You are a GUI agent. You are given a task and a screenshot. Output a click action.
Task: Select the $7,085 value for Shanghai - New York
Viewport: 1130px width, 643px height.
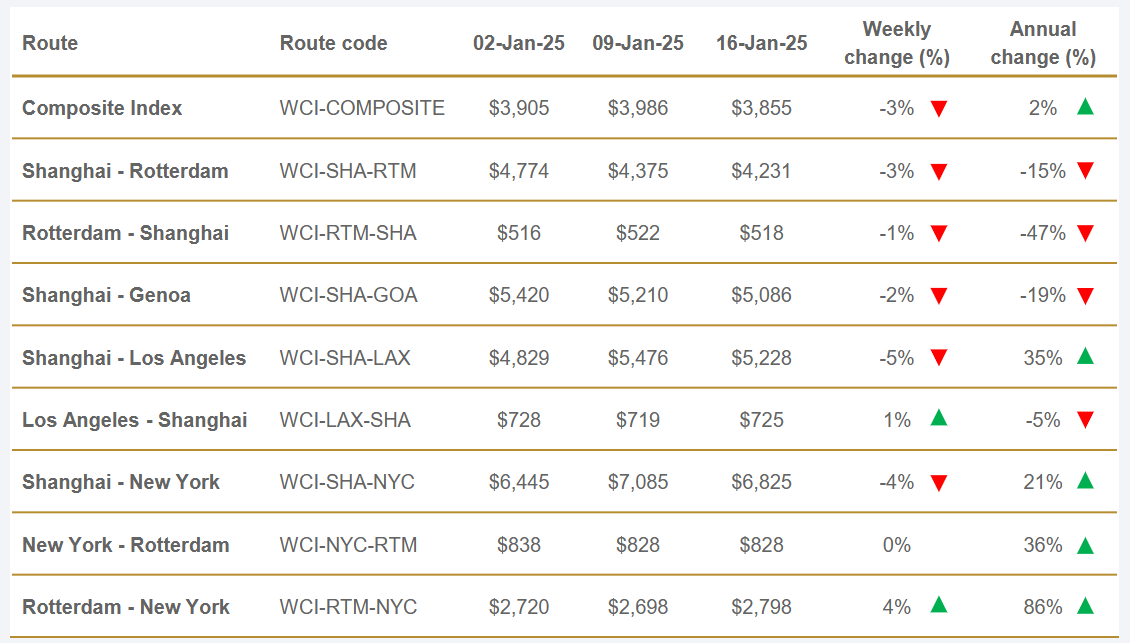(638, 482)
